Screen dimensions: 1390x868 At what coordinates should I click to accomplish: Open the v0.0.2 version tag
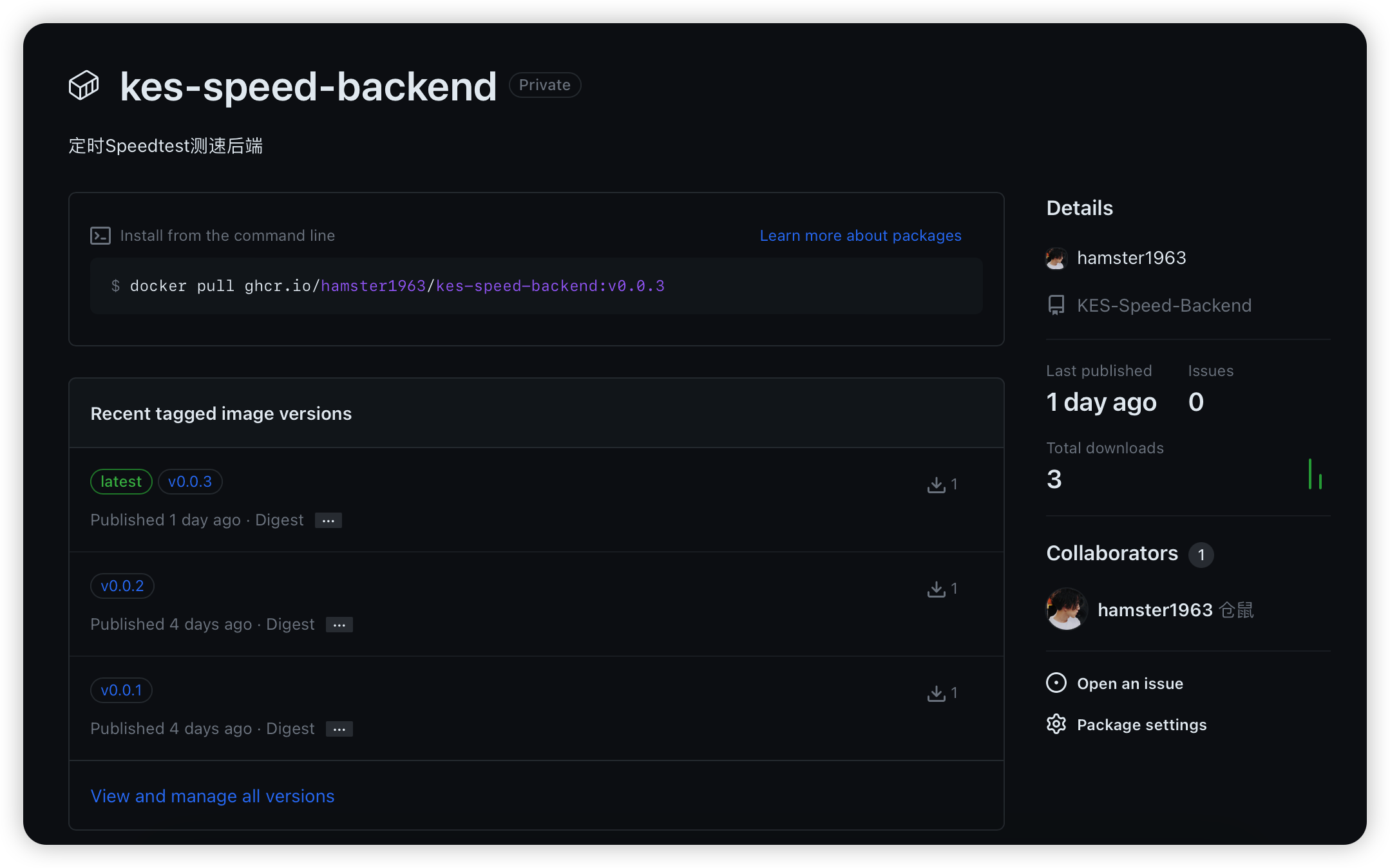122,586
